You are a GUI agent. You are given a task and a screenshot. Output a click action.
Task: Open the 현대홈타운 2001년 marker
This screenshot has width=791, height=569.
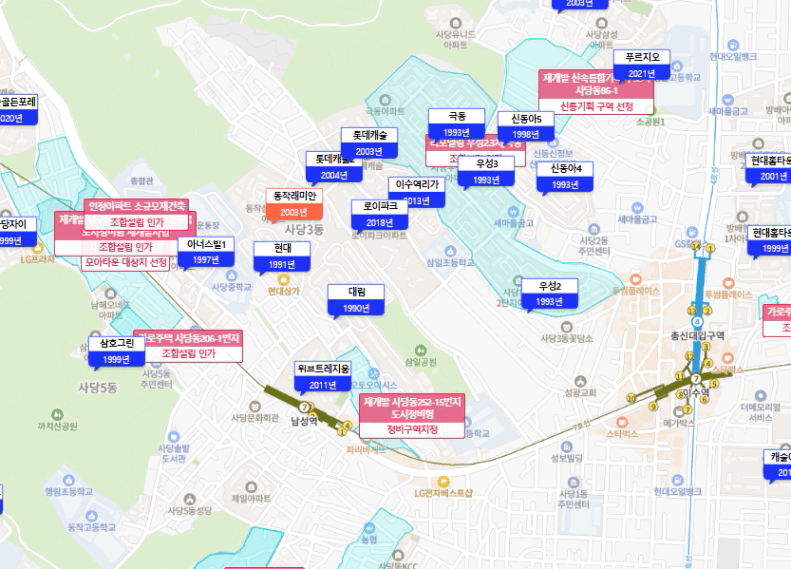(768, 168)
